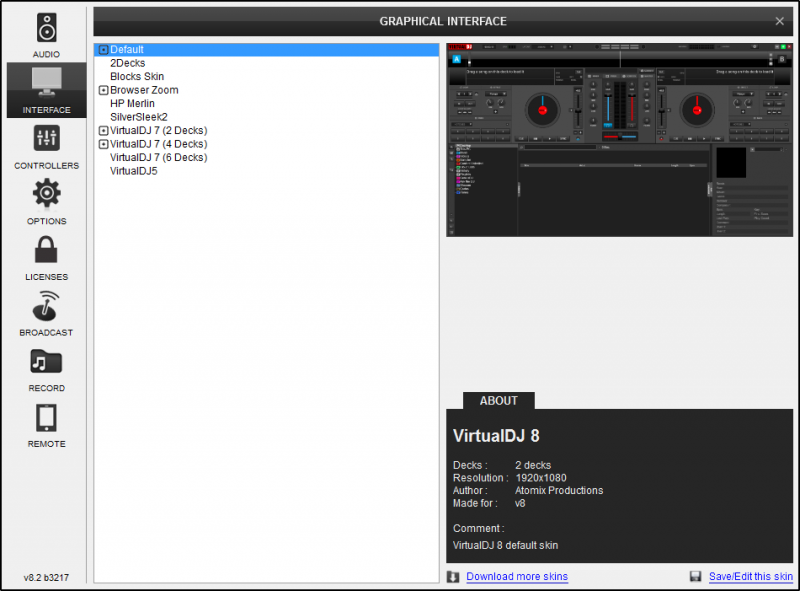Open the Options gear icon
The width and height of the screenshot is (800, 591).
point(46,193)
